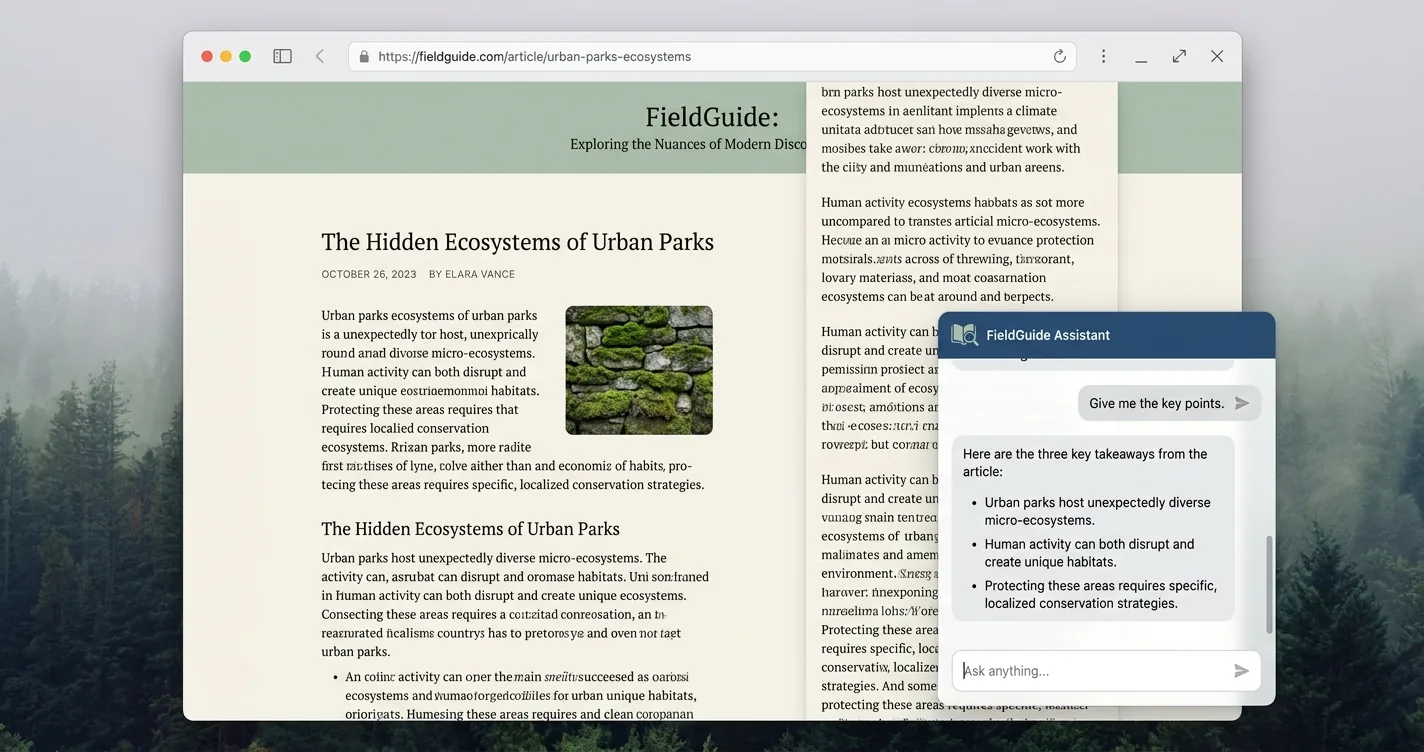The width and height of the screenshot is (1424, 752).
Task: Click bullet 'Urban parks host unexpectedly diverse micro-ecosystems.'
Action: [1098, 511]
